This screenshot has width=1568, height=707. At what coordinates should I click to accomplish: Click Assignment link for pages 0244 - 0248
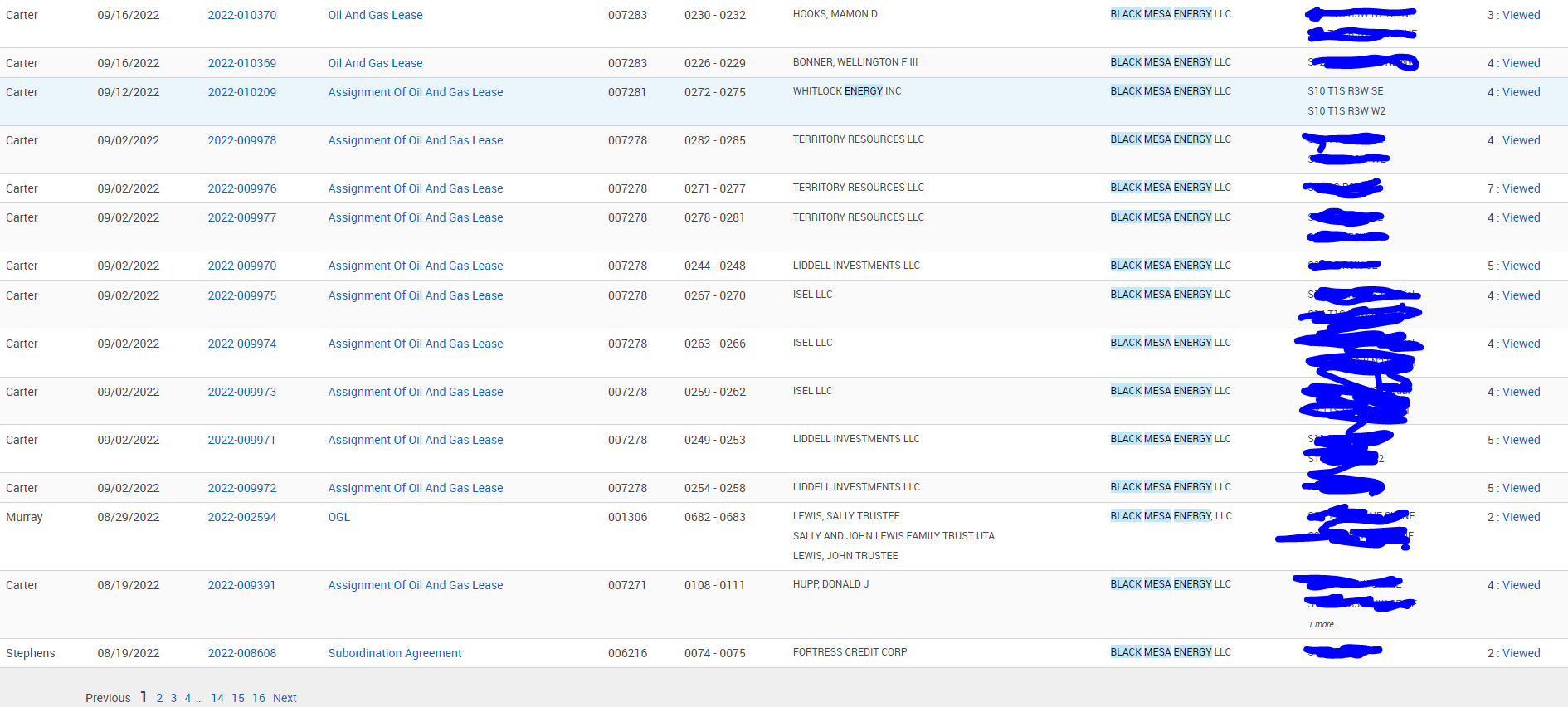[416, 266]
